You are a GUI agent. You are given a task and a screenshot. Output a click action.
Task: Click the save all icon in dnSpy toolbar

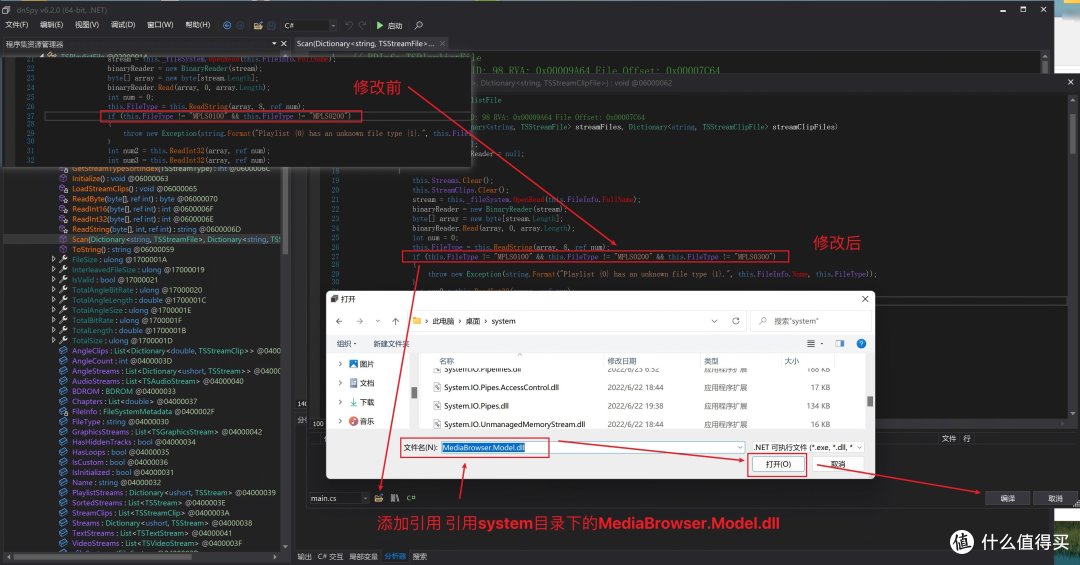[x=271, y=25]
